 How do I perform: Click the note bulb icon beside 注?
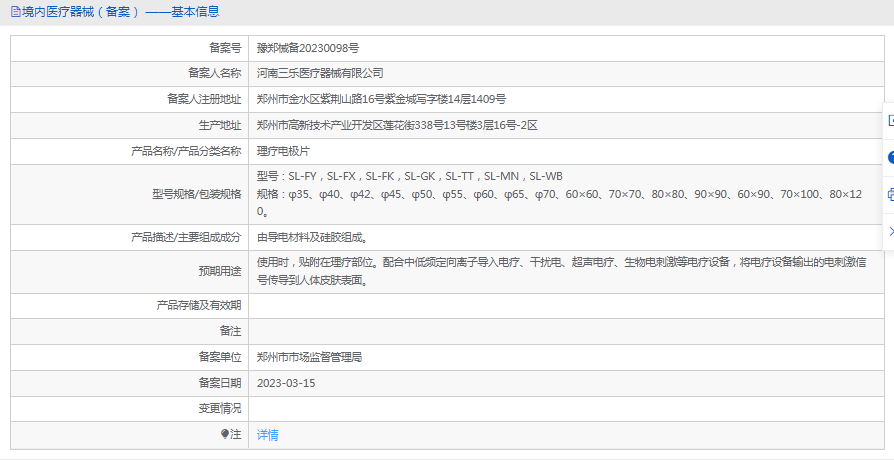(225, 434)
